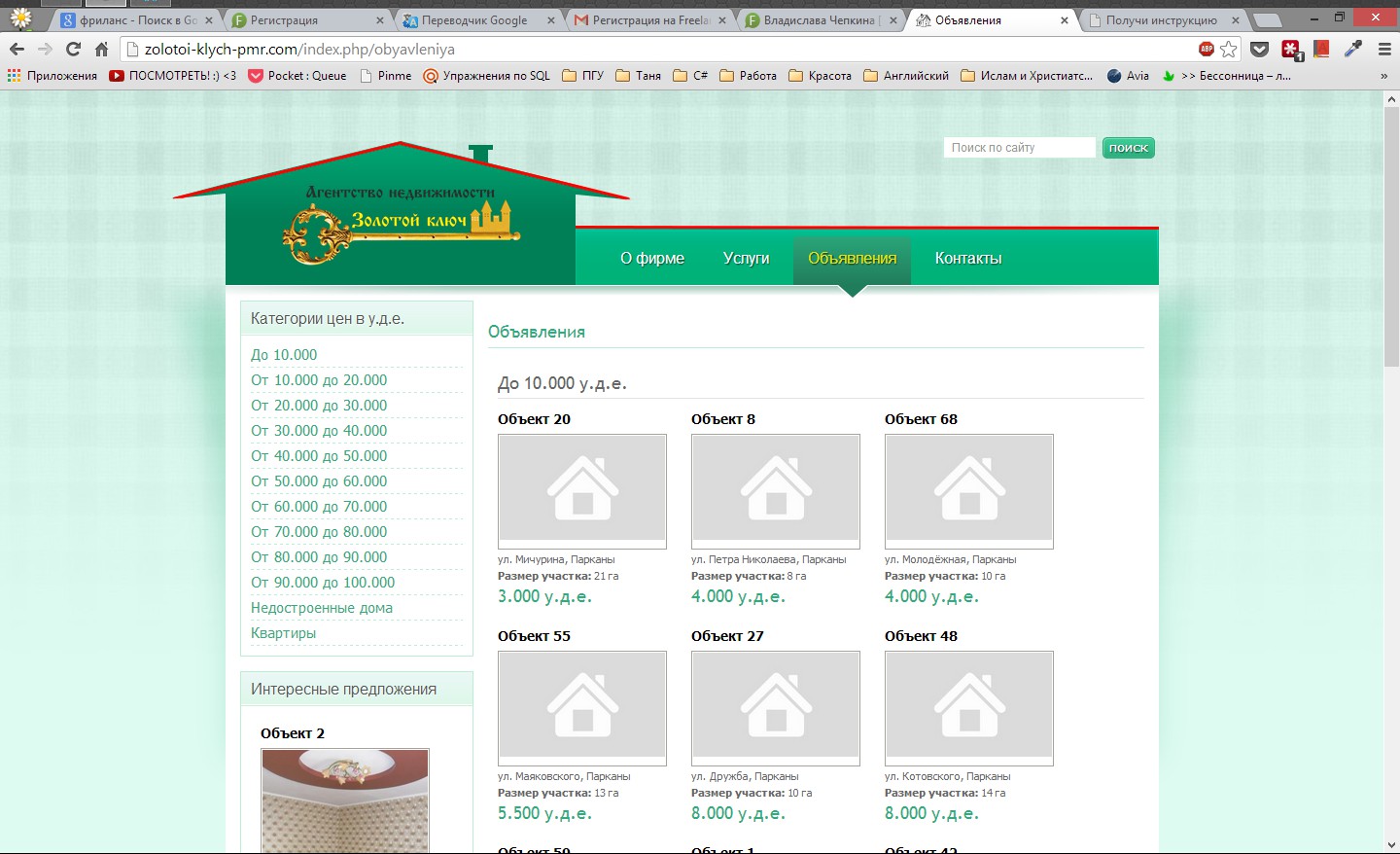Click the ПОИСК search button

pos(1129,148)
